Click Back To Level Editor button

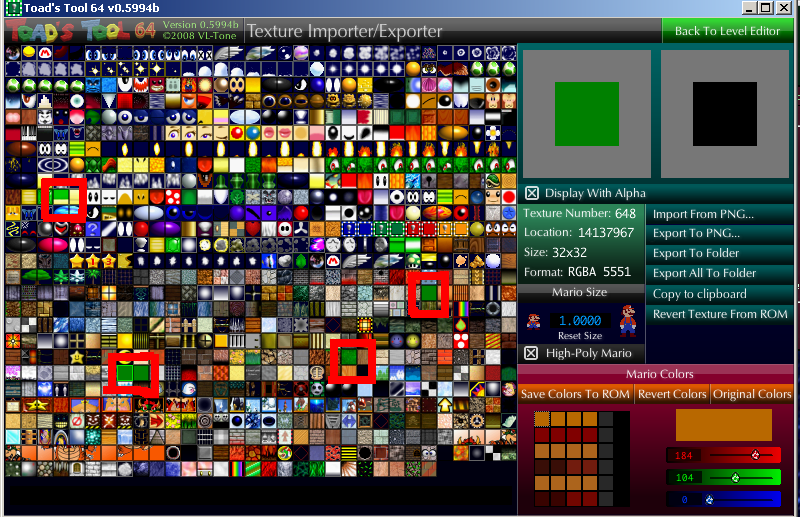[x=727, y=31]
